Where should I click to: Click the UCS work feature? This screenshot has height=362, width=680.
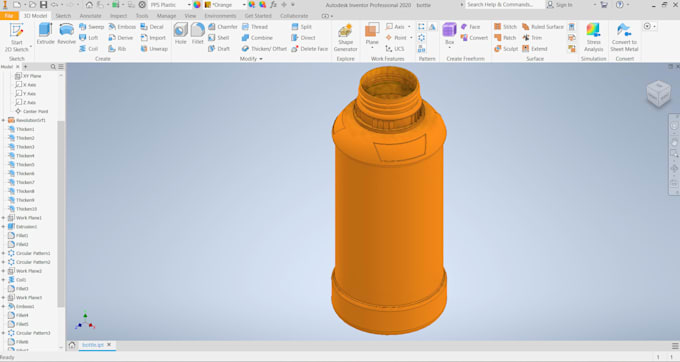(x=395, y=49)
